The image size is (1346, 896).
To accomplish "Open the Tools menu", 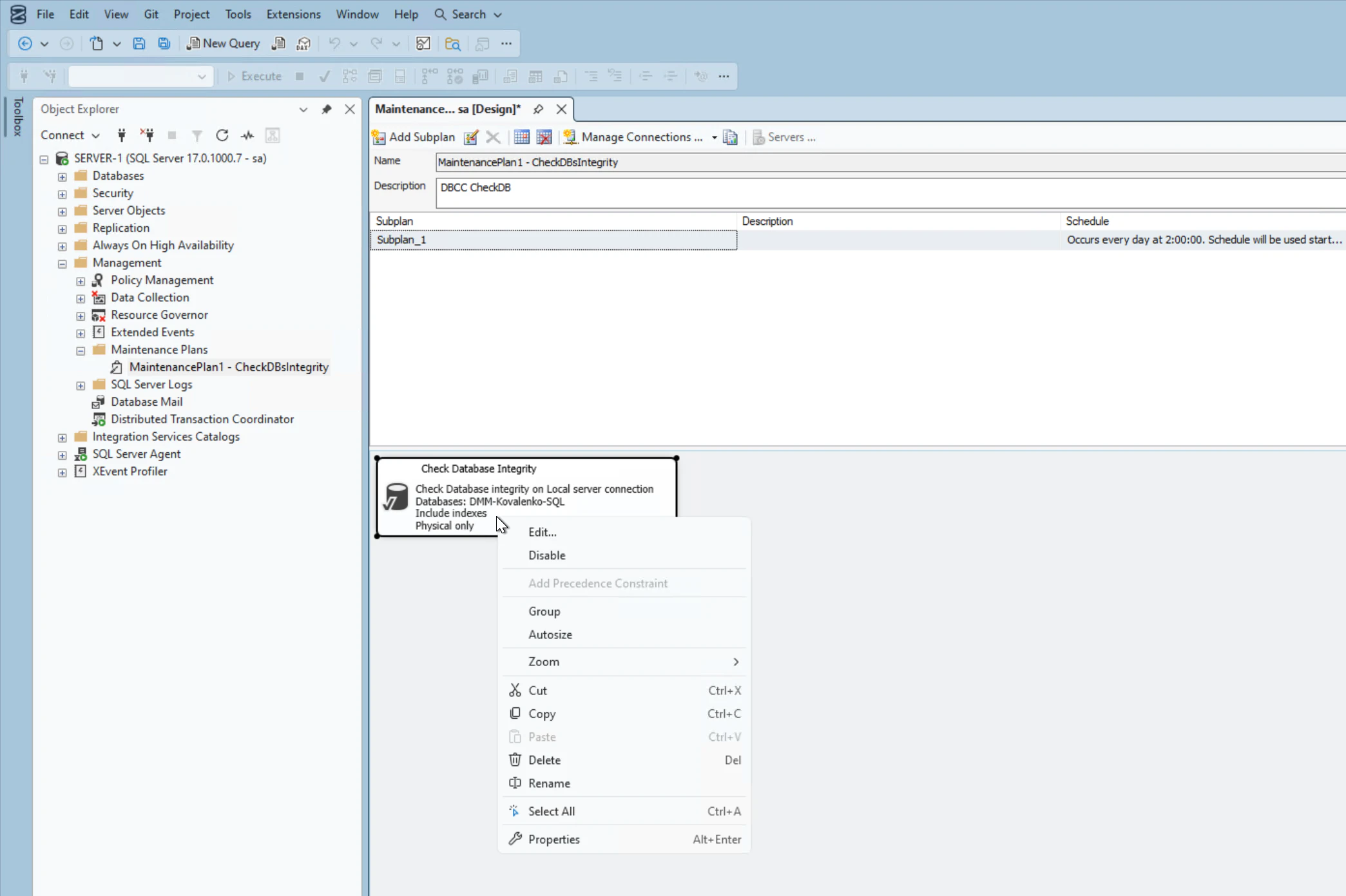I will tap(238, 14).
